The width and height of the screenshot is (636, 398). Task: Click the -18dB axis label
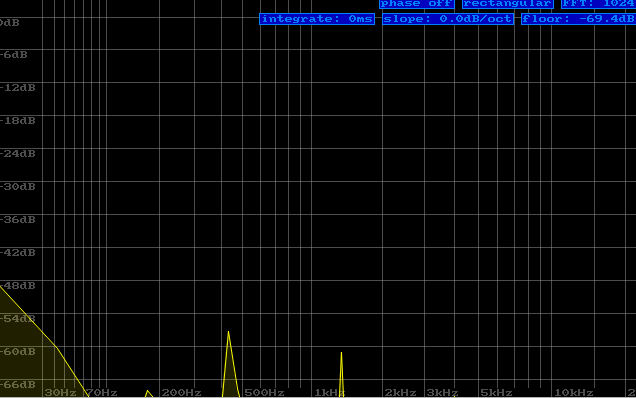click(x=17, y=120)
